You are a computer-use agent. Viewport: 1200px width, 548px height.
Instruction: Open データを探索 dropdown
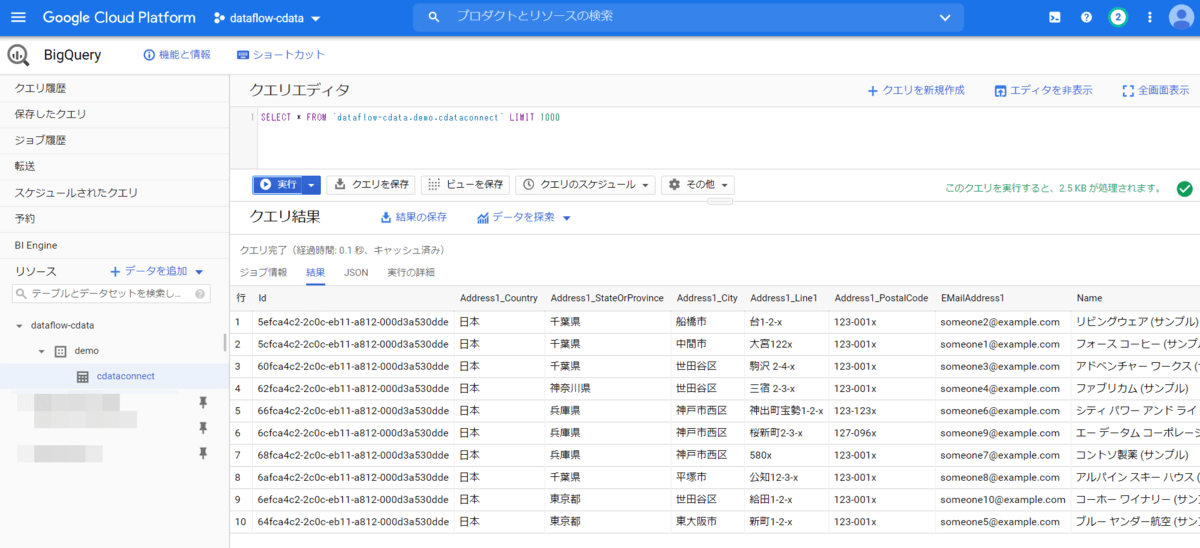point(524,217)
